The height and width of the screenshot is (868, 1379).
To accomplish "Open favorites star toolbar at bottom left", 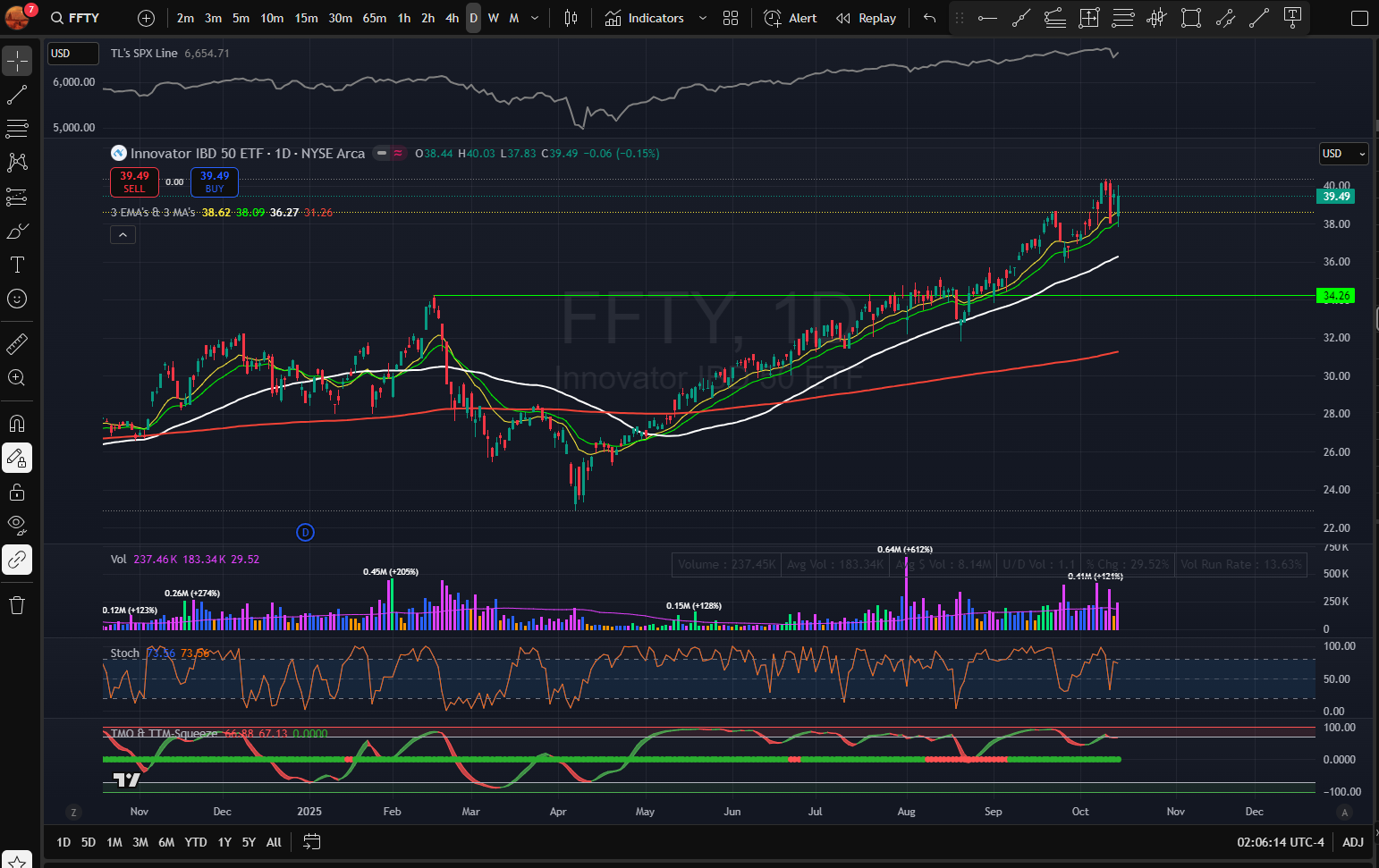I will [17, 861].
